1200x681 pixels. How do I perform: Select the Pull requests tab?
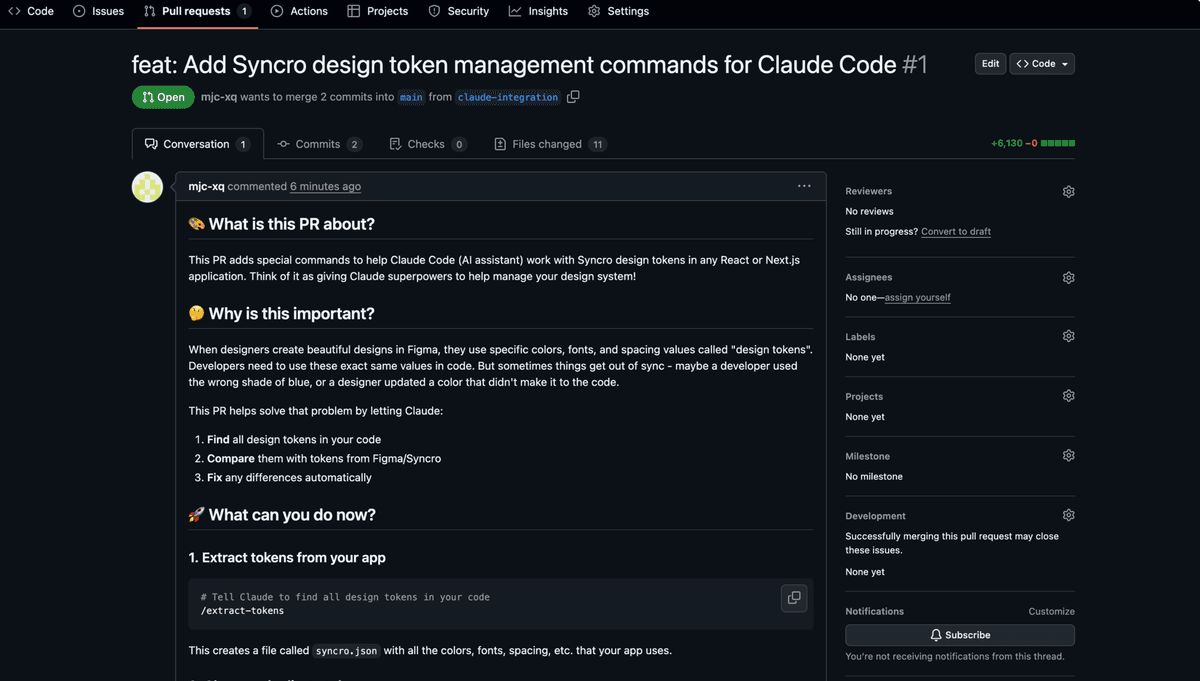196,11
